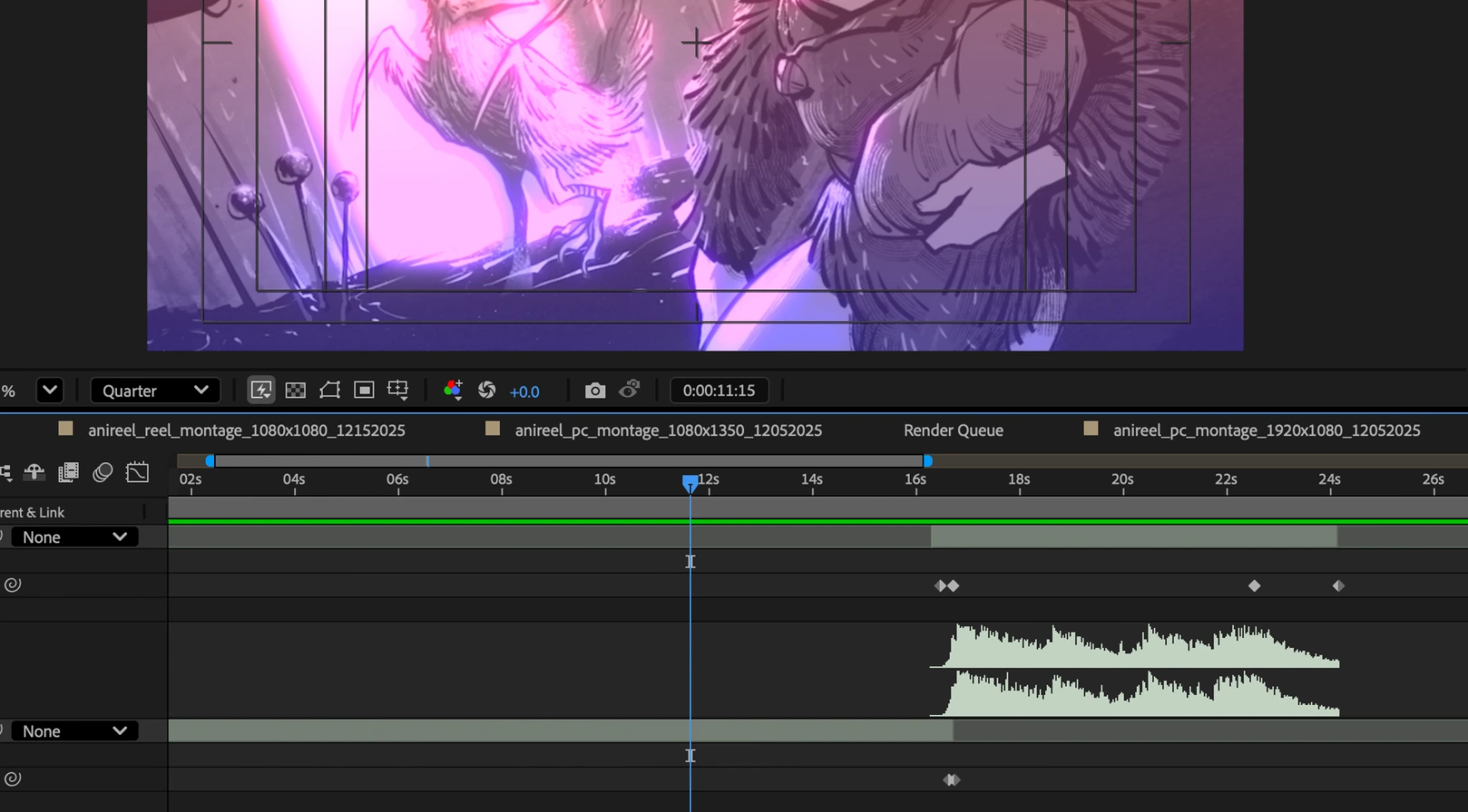Toggle the Transparency Grid checkerboard icon

pos(295,390)
